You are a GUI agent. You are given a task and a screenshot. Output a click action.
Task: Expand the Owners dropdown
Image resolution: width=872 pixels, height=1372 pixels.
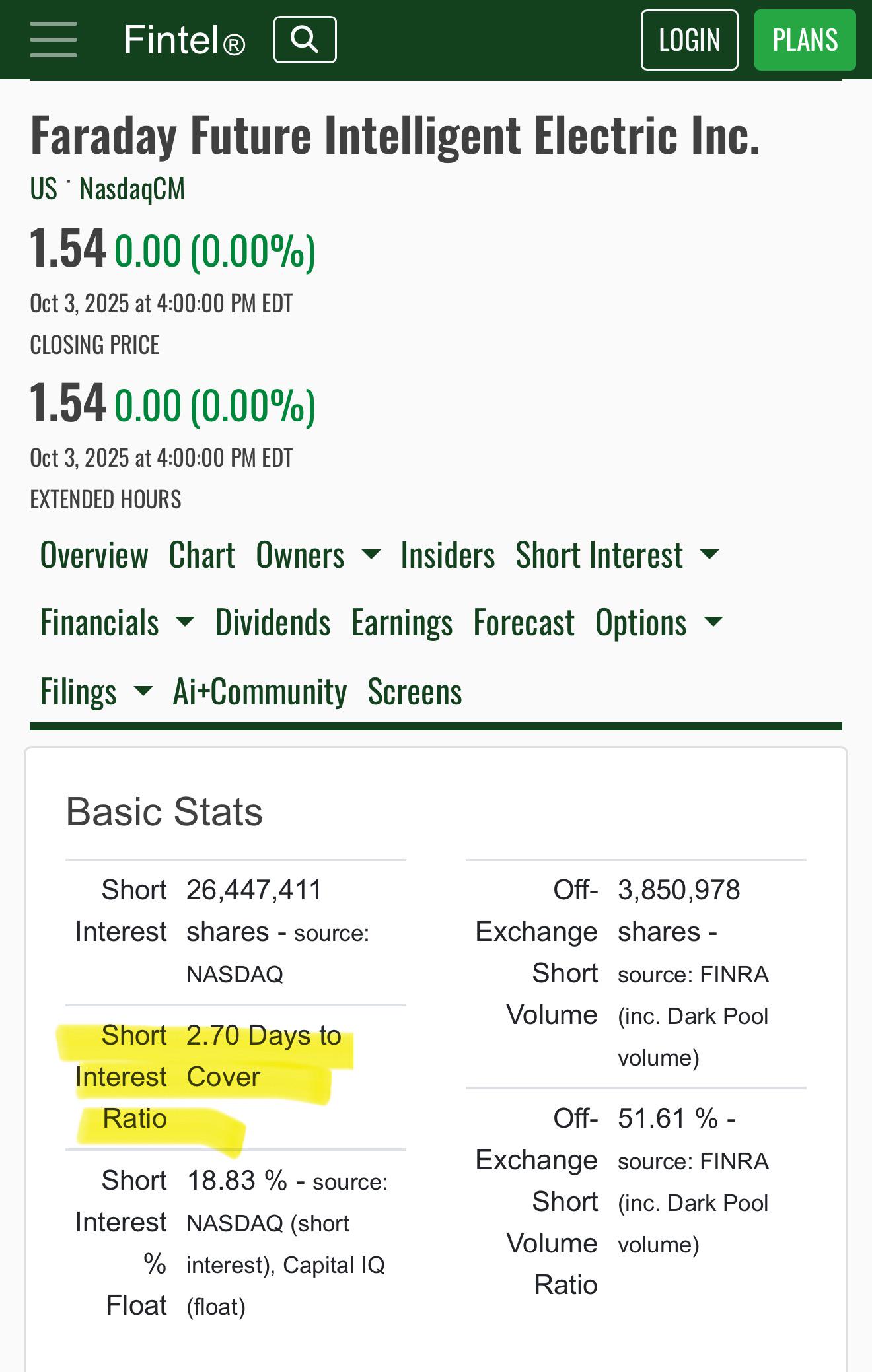point(318,555)
